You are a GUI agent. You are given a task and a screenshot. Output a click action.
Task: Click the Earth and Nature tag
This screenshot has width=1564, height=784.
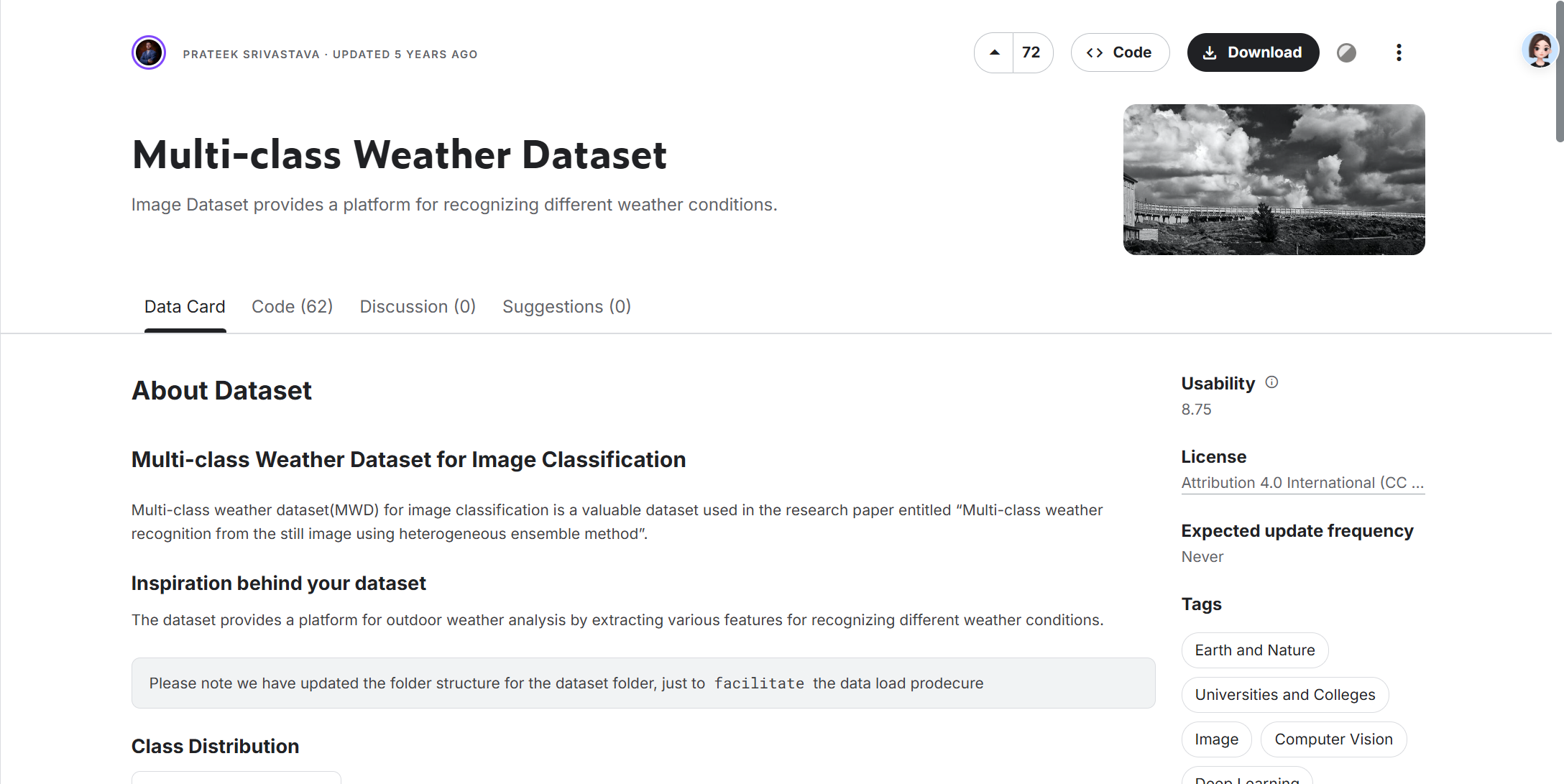point(1254,650)
